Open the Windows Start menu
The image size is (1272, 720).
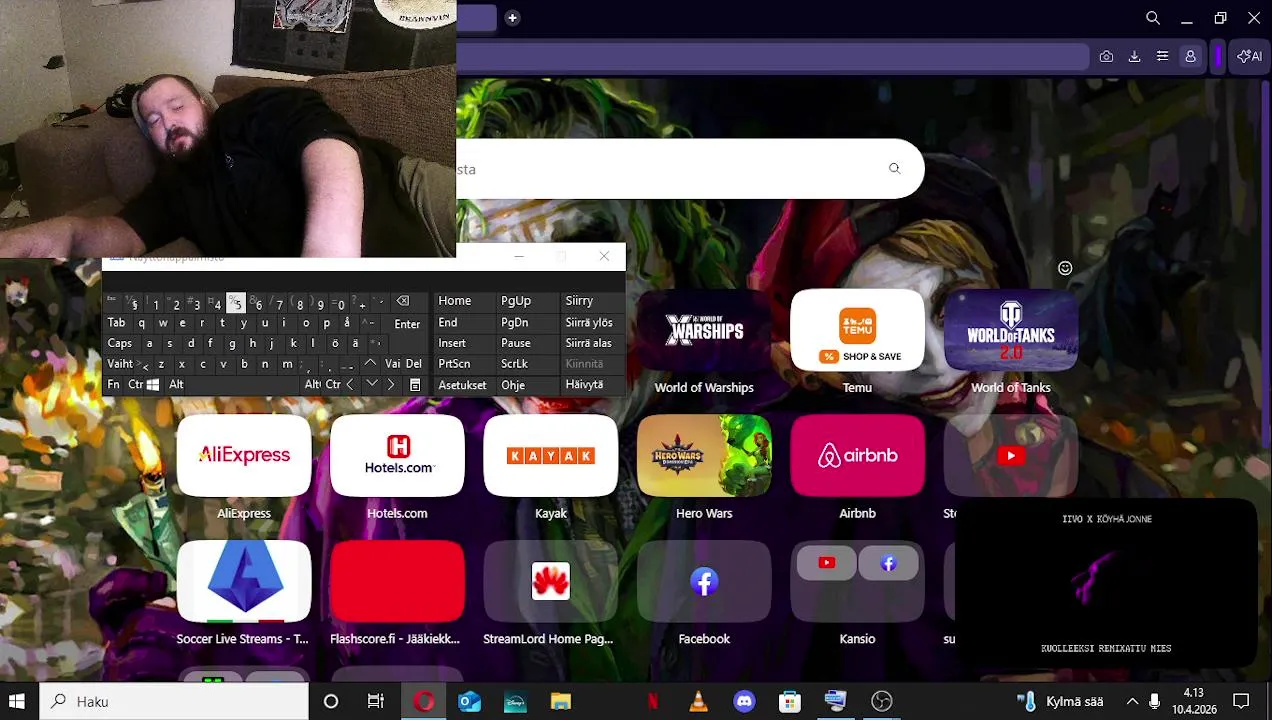(17, 701)
